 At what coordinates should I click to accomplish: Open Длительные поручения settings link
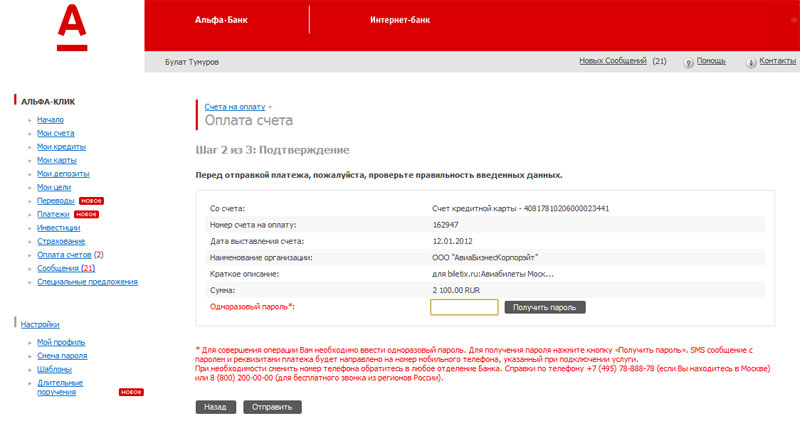(60, 387)
